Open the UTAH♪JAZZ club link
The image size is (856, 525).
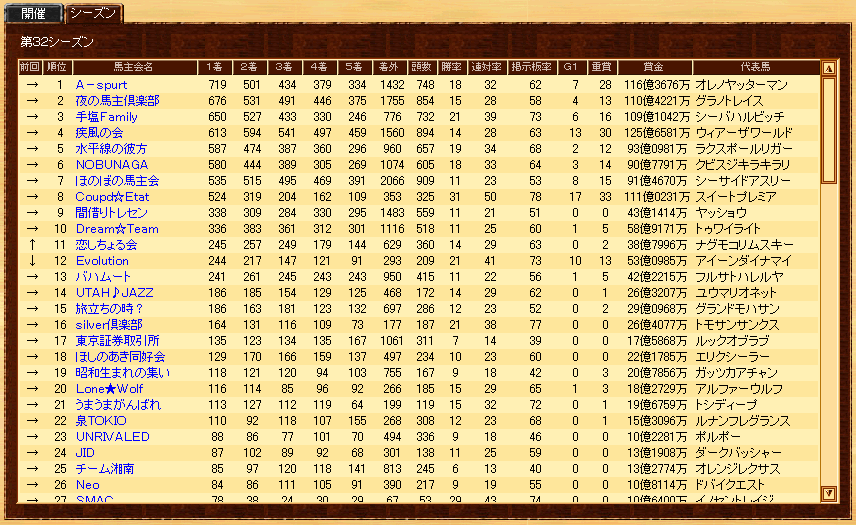115,293
